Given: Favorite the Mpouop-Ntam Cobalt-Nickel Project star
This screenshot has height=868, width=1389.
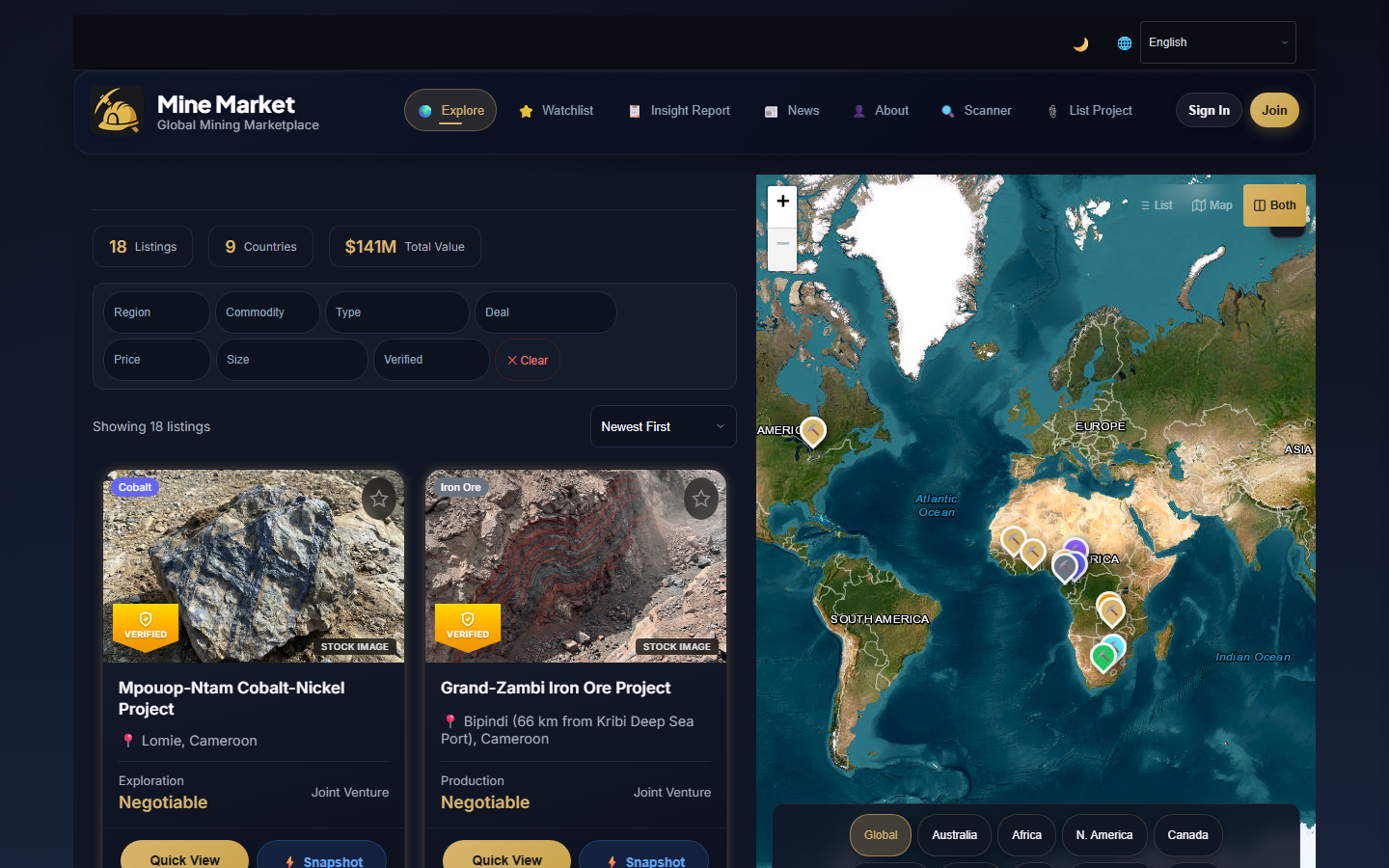Looking at the screenshot, I should pyautogui.click(x=379, y=499).
